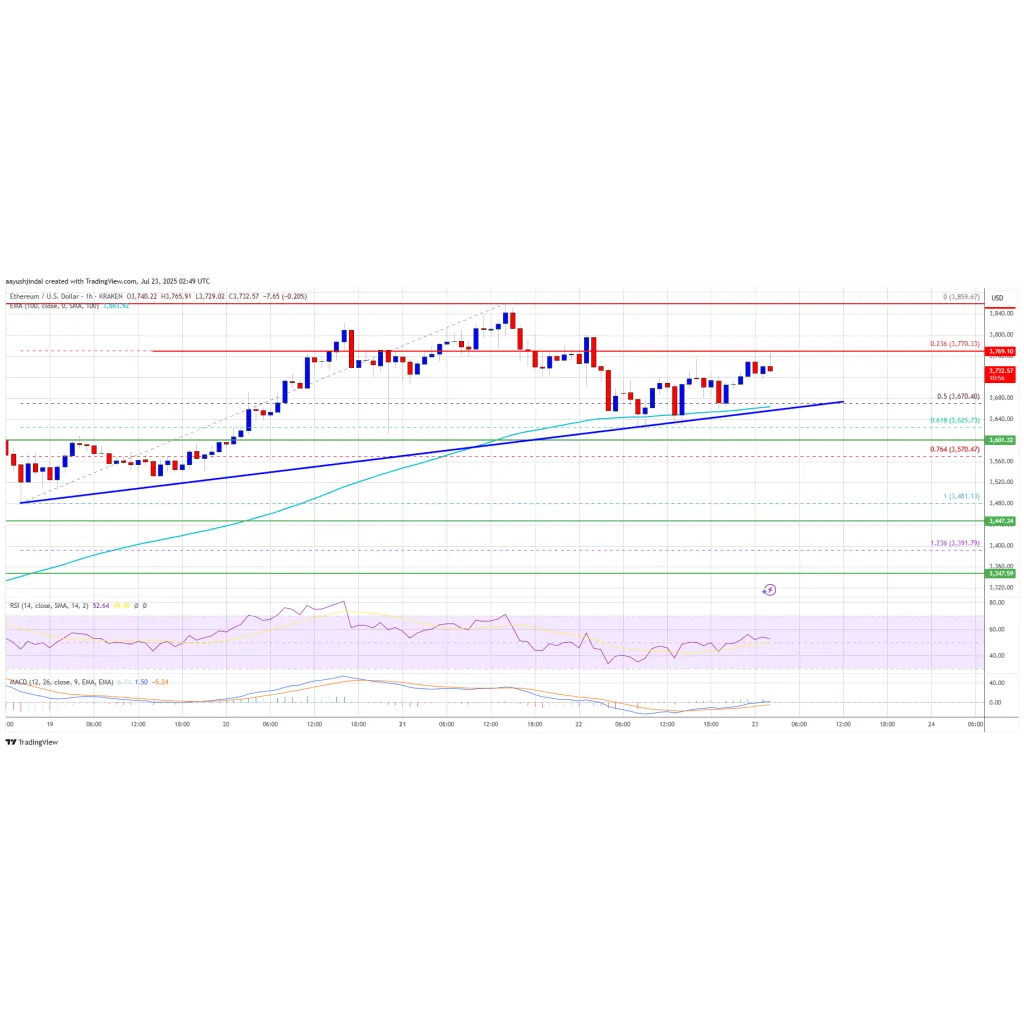Select the EMA (100, close) indicator legend
1024x1024 pixels.
click(x=54, y=306)
